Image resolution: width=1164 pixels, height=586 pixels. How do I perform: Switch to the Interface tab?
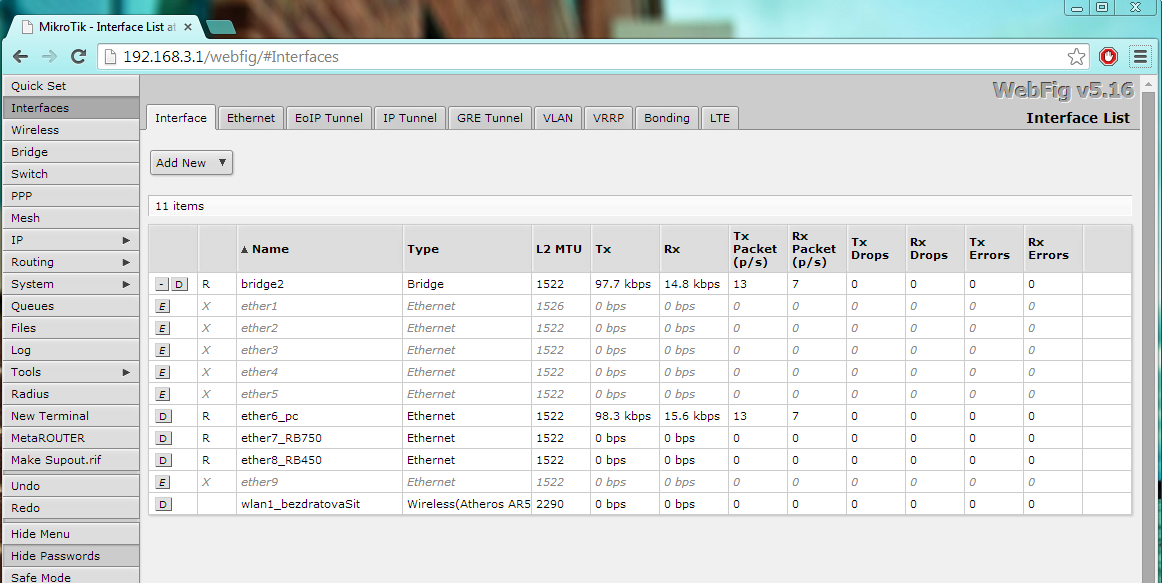click(181, 117)
